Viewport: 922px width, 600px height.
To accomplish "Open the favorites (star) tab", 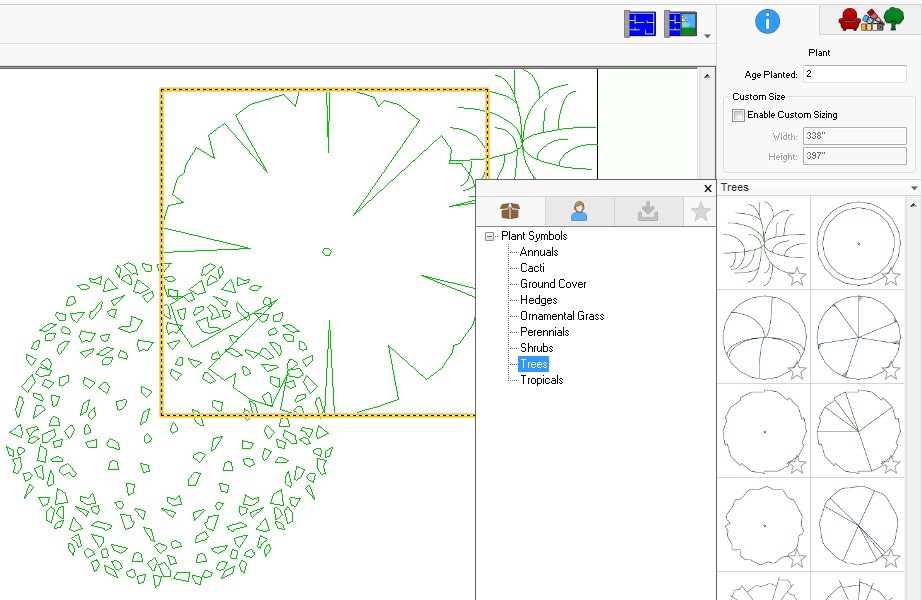I will tap(700, 211).
